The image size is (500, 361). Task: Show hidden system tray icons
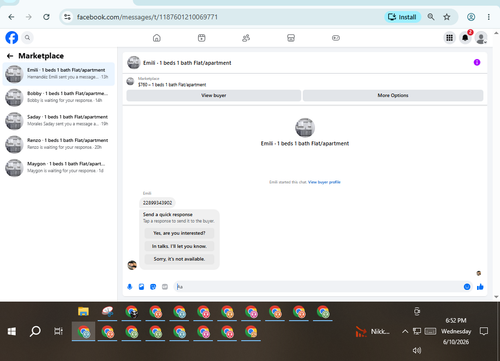[x=405, y=331]
